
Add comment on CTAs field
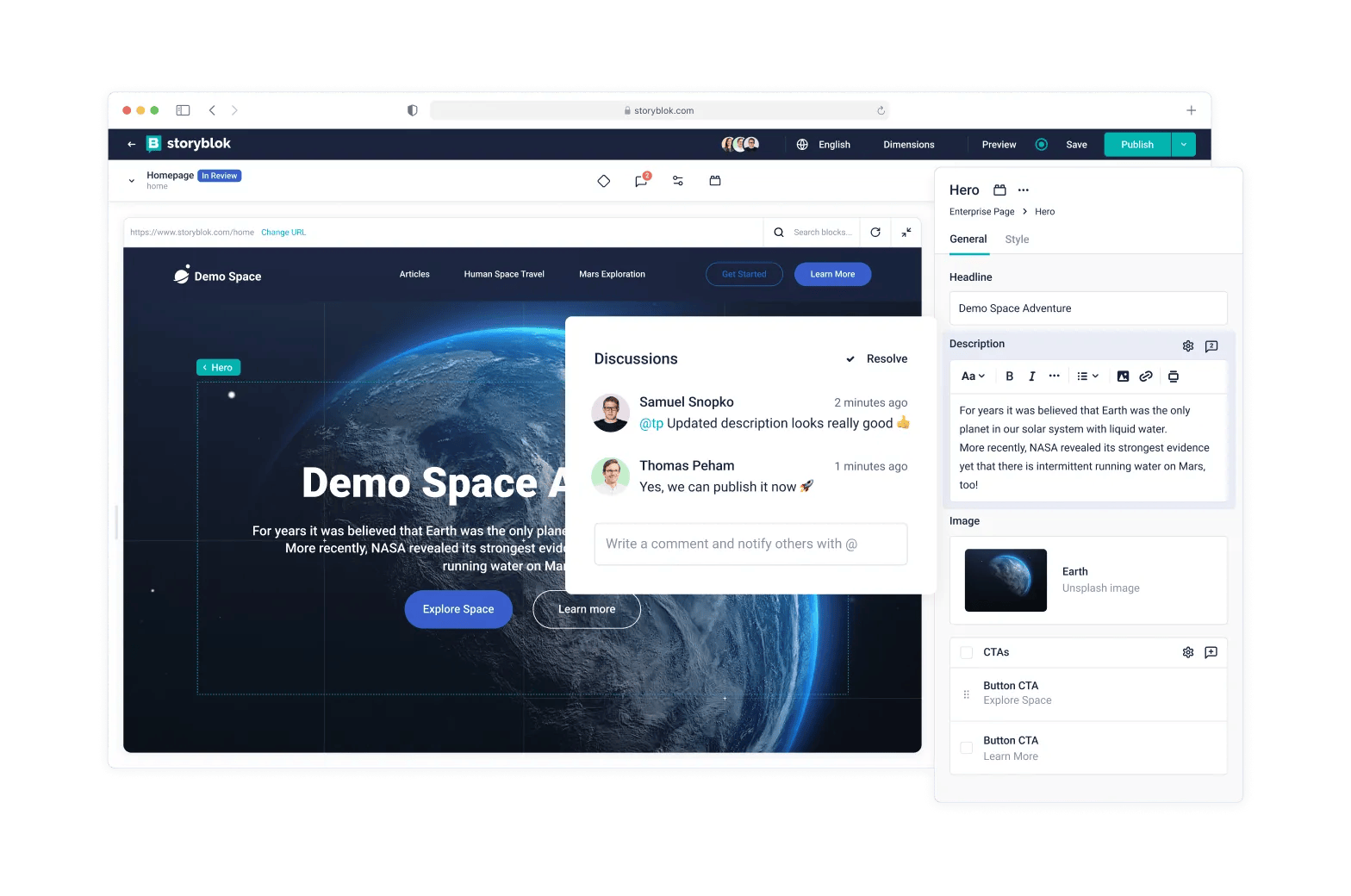pos(1211,652)
